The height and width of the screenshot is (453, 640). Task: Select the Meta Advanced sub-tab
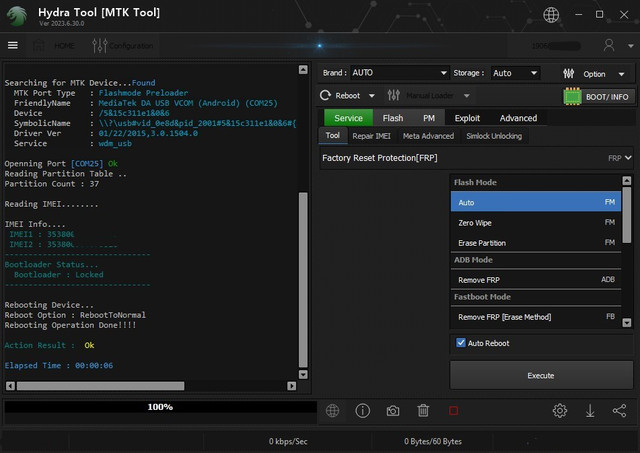click(428, 136)
